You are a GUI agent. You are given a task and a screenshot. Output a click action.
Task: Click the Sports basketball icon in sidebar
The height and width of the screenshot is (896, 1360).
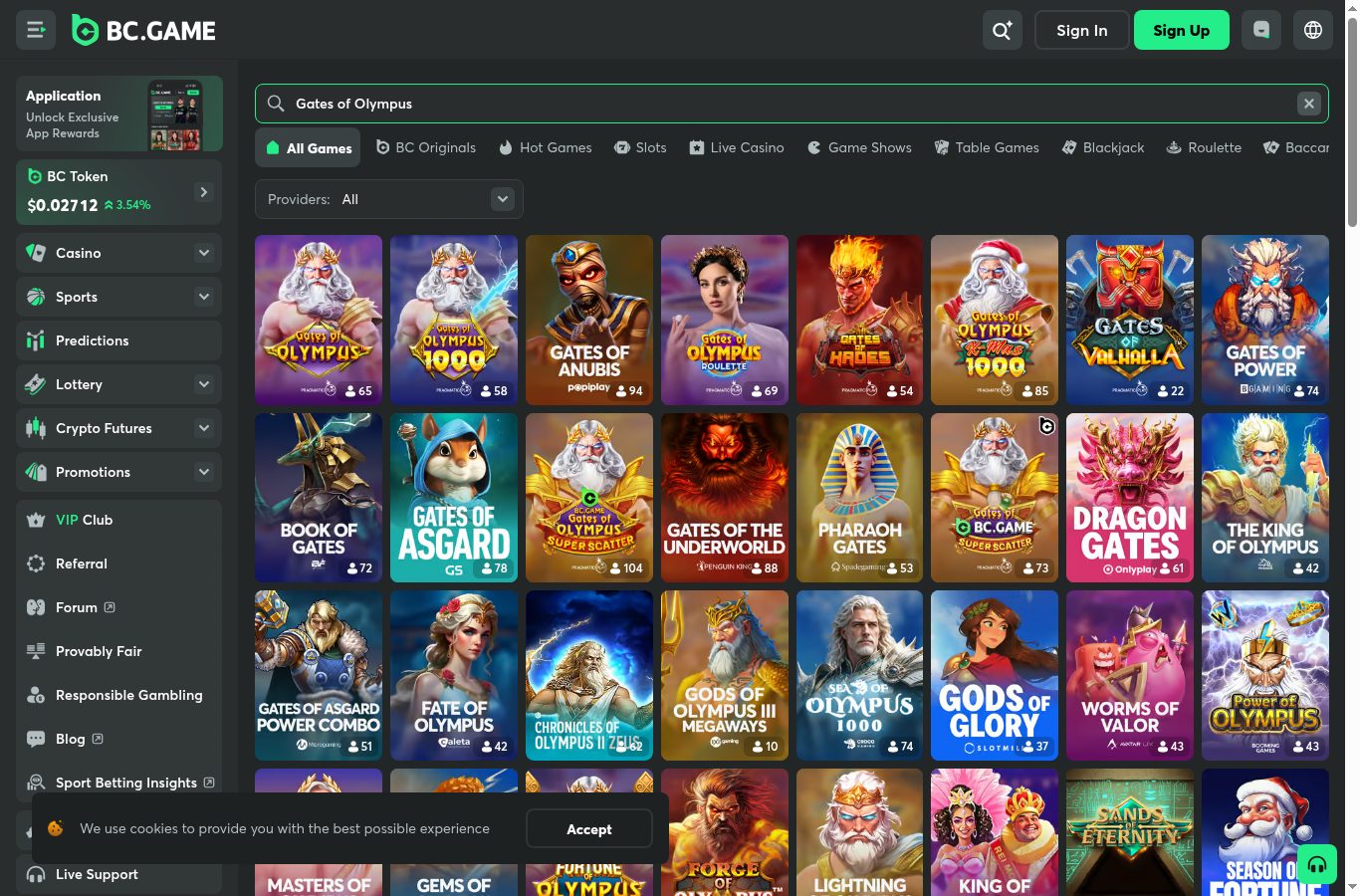click(x=36, y=297)
